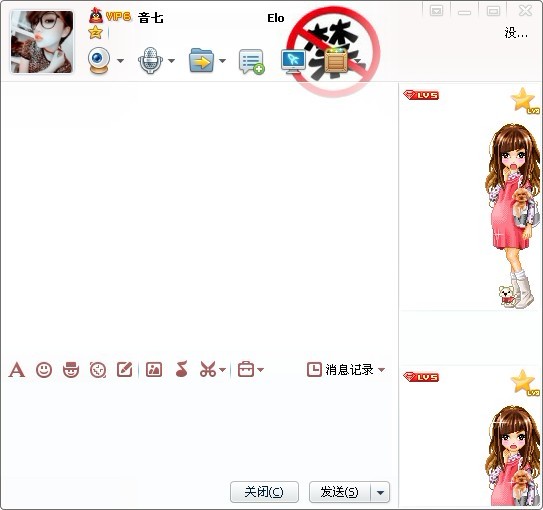This screenshot has height=510, width=543.
Task: Open the contact's avatar photo
Action: (42, 42)
